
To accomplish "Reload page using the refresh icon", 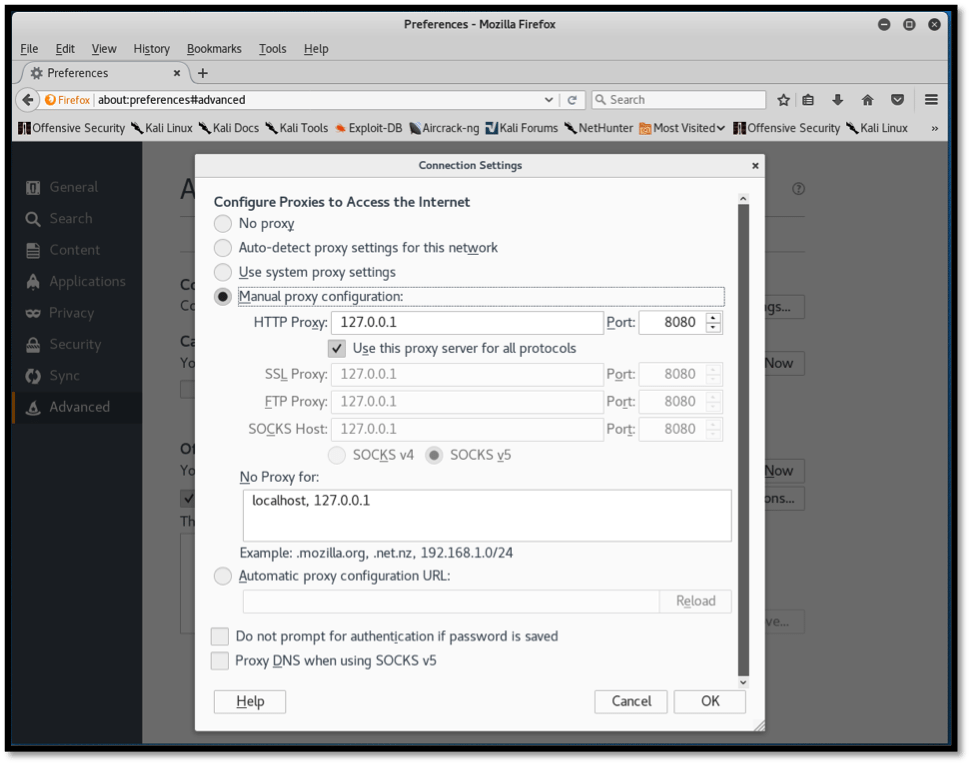I will (573, 100).
